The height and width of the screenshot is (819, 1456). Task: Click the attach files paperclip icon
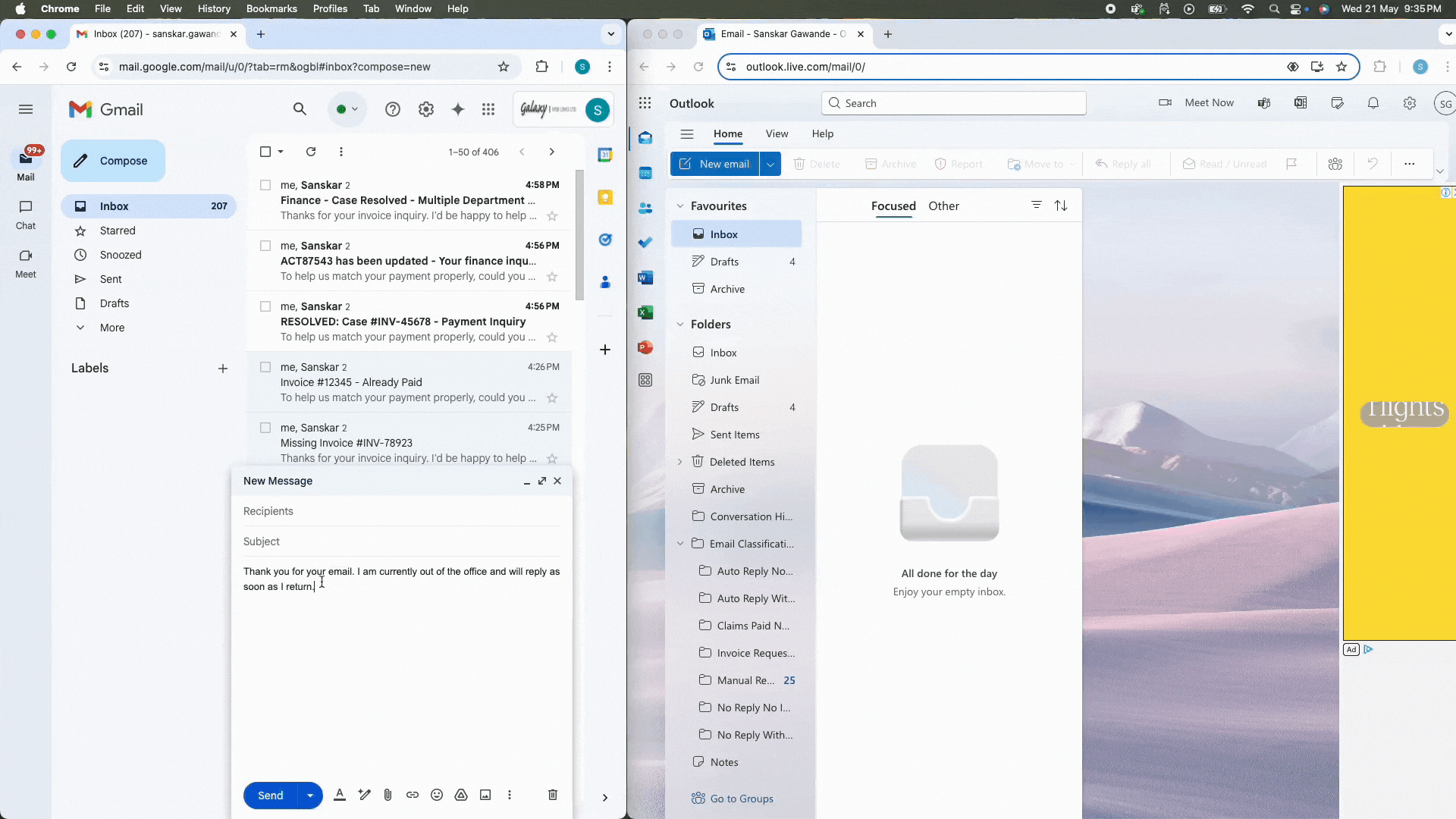coord(388,795)
